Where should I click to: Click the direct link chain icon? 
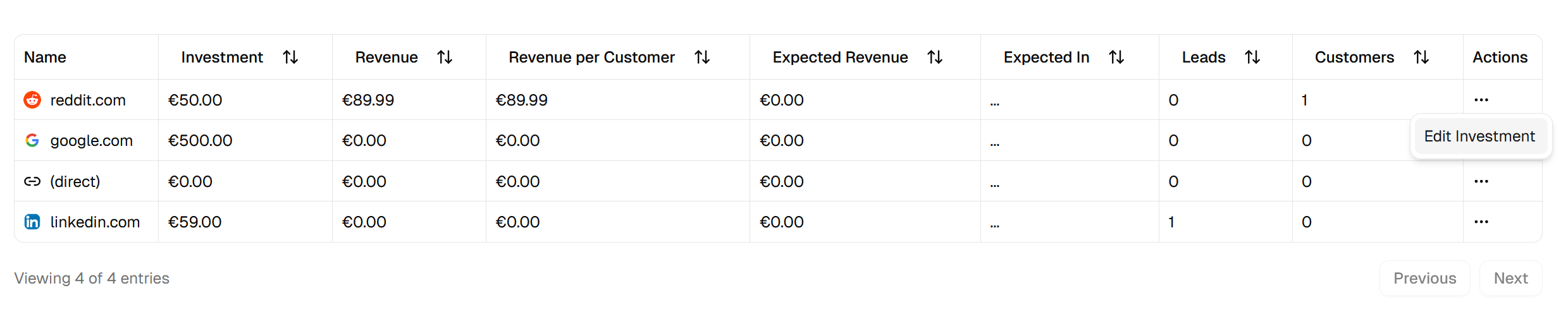coord(32,181)
